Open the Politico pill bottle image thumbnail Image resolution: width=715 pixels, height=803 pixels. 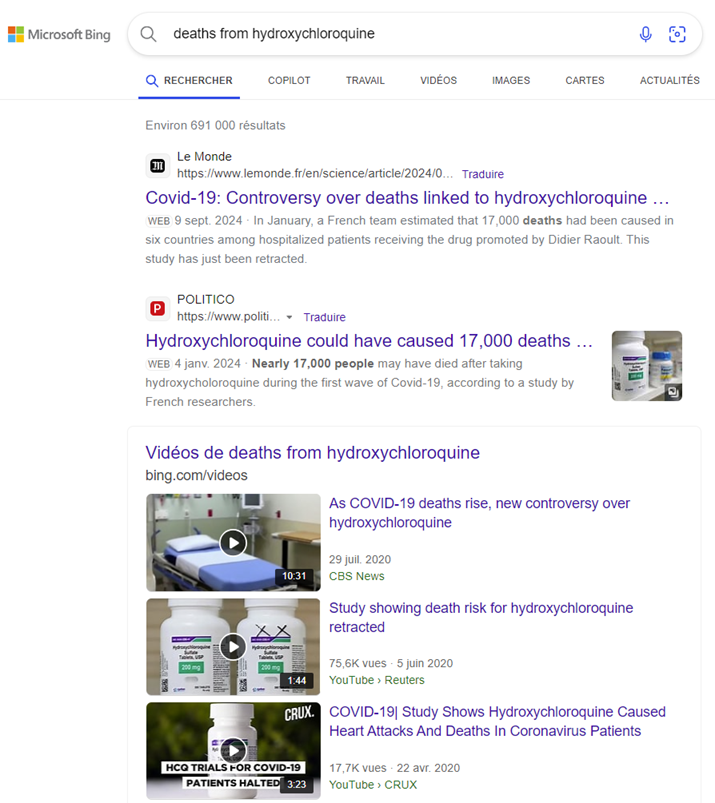647,366
